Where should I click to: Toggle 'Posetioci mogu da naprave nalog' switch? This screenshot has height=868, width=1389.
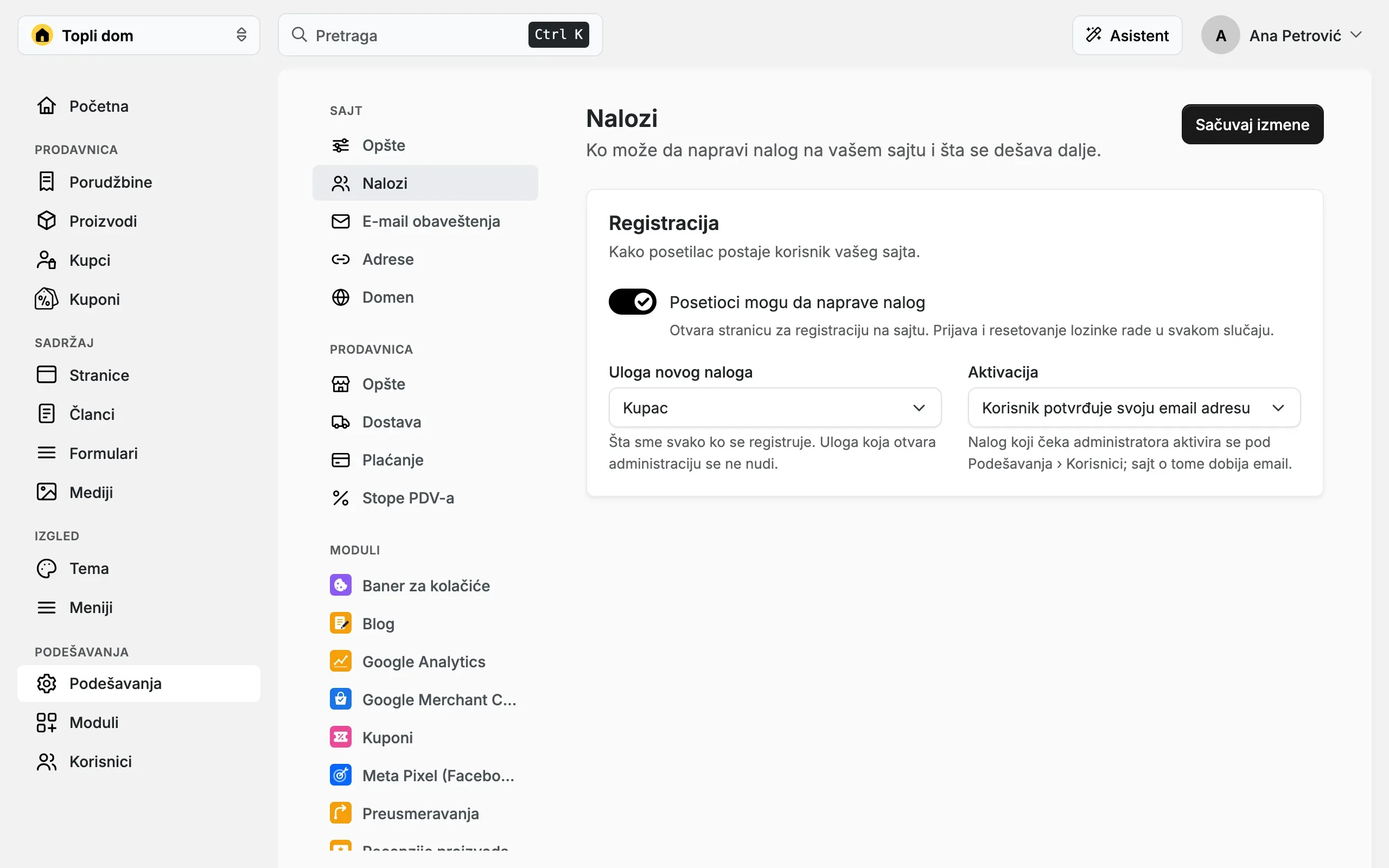pyautogui.click(x=632, y=302)
